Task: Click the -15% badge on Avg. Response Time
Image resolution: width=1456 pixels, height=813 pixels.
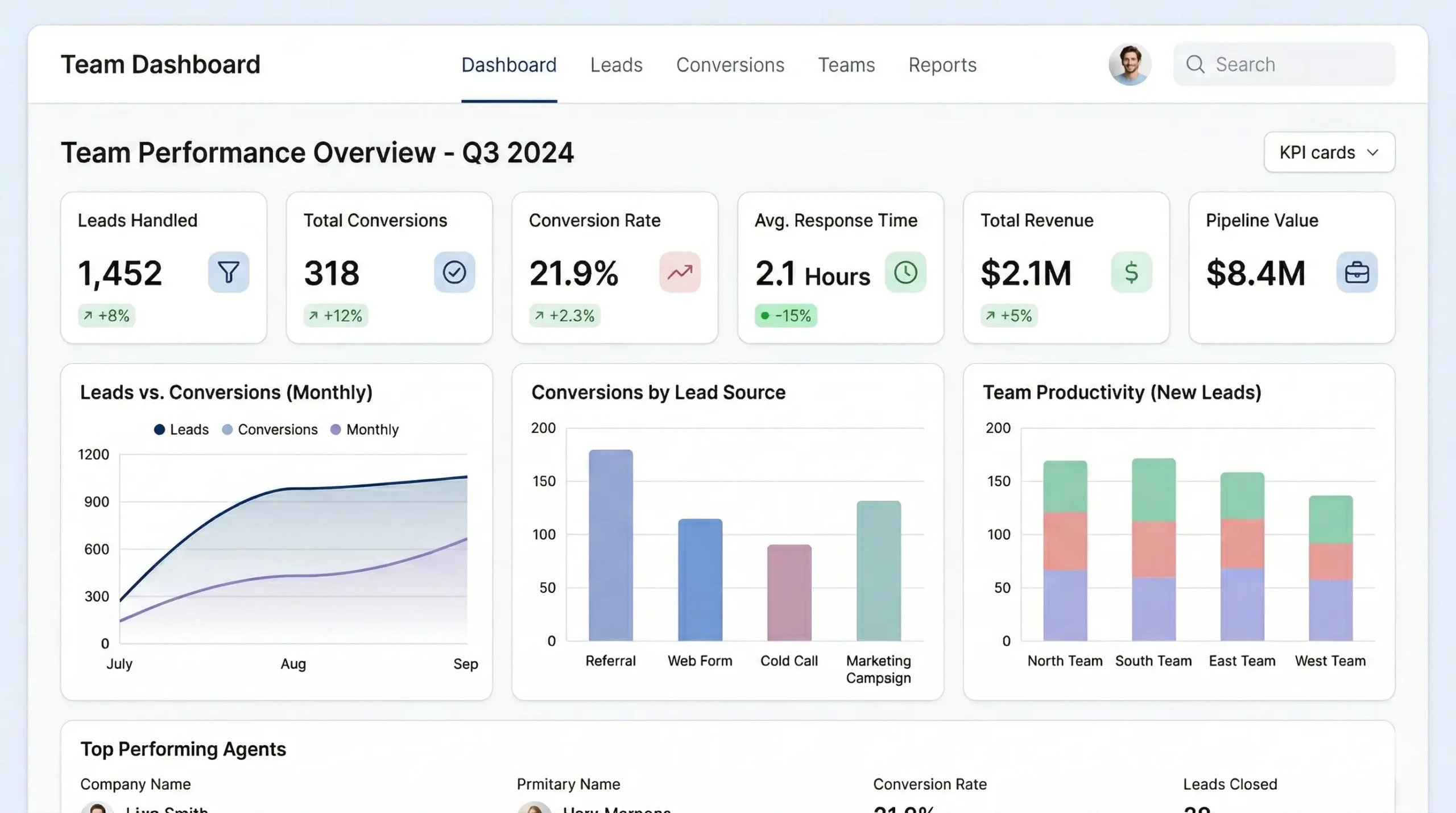Action: (x=786, y=316)
